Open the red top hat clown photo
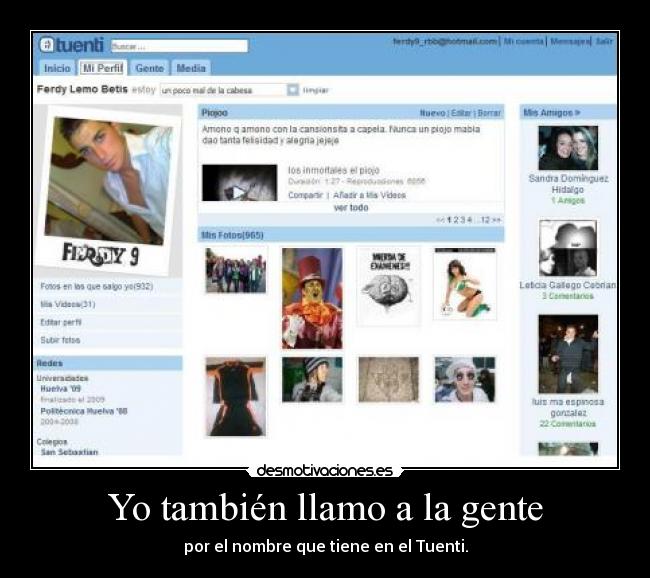 312,298
